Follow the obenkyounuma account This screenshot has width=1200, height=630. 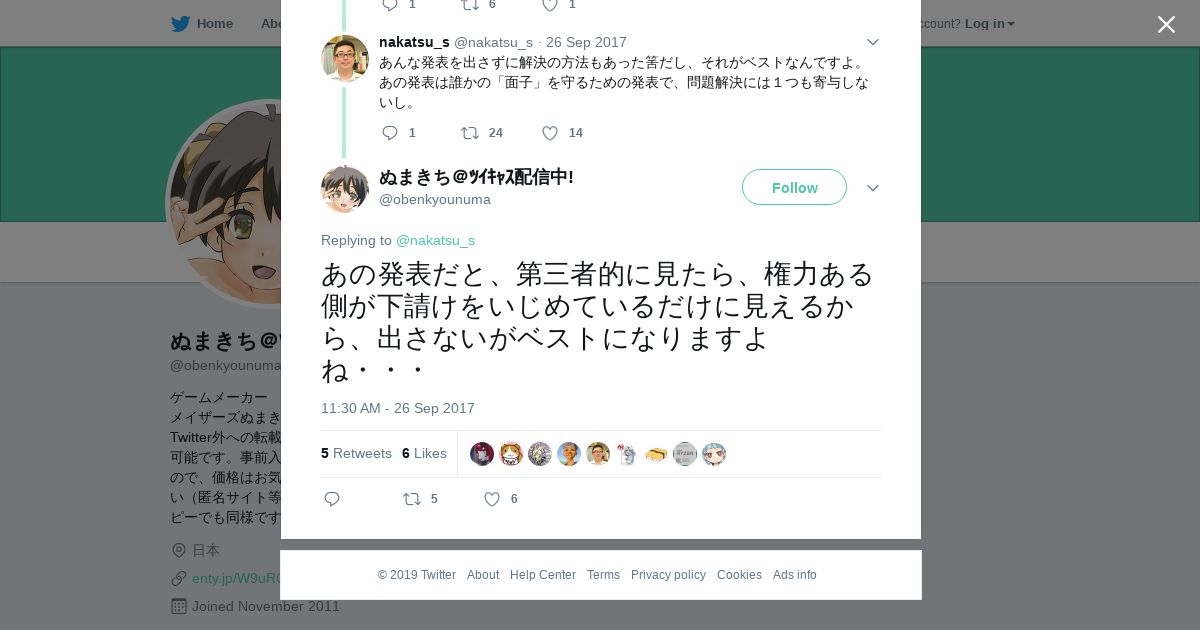tap(794, 187)
